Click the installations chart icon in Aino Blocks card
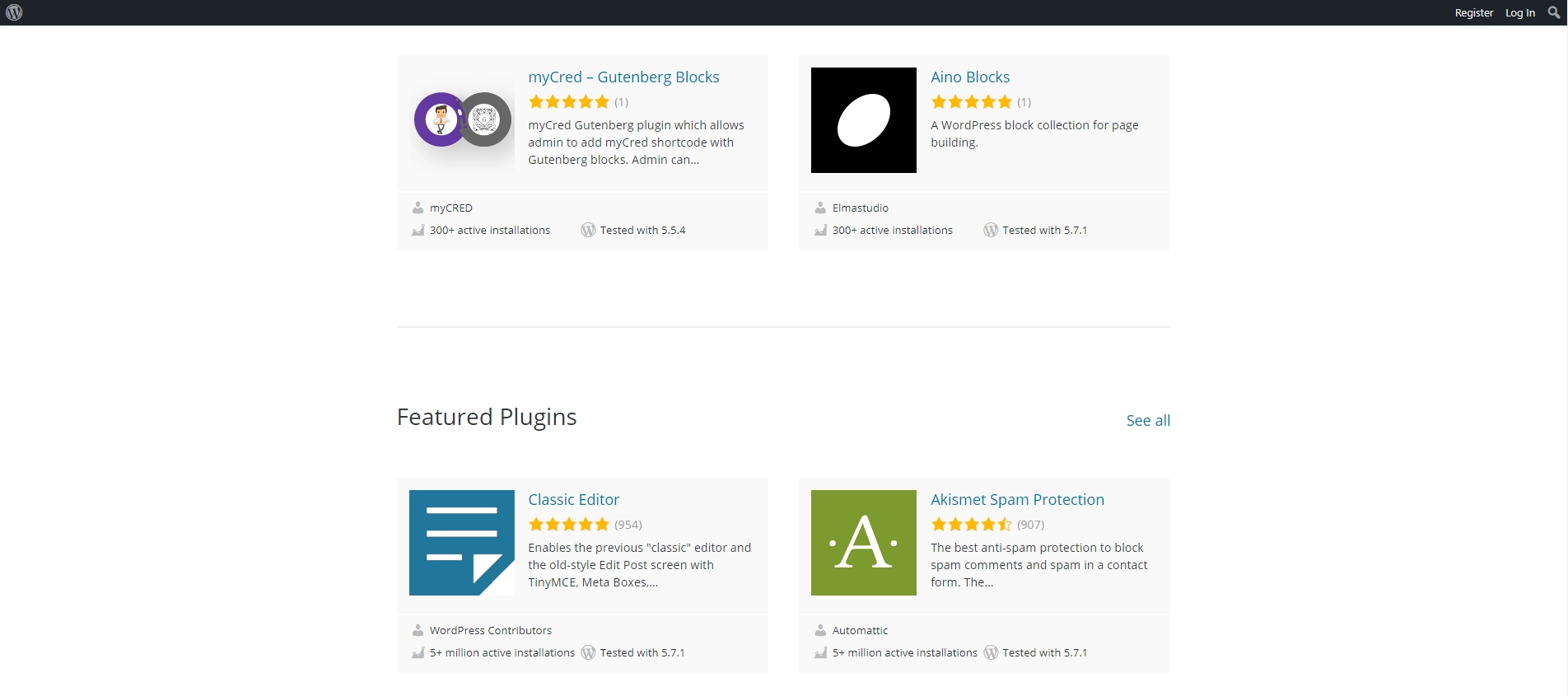Image resolution: width=1568 pixels, height=696 pixels. [821, 230]
